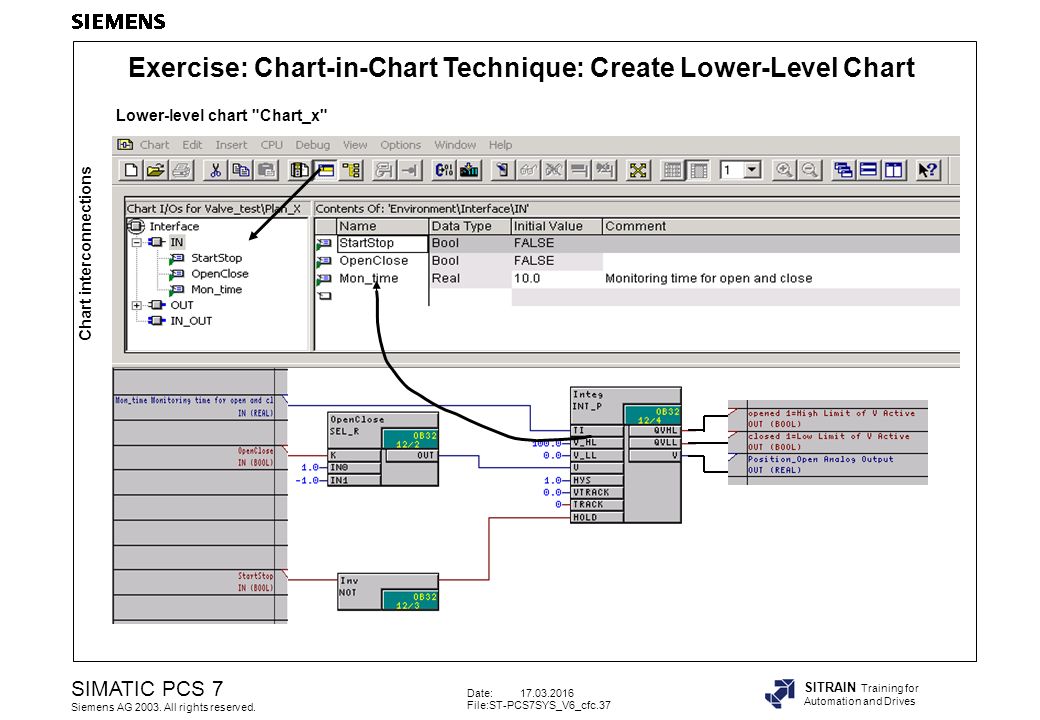
Task: Click the Fit to window yellow-arrows icon
Action: click(x=637, y=170)
